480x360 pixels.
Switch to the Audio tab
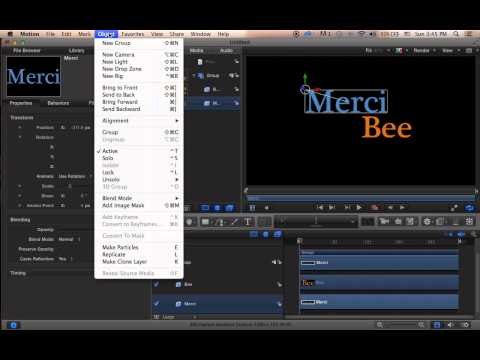point(226,50)
